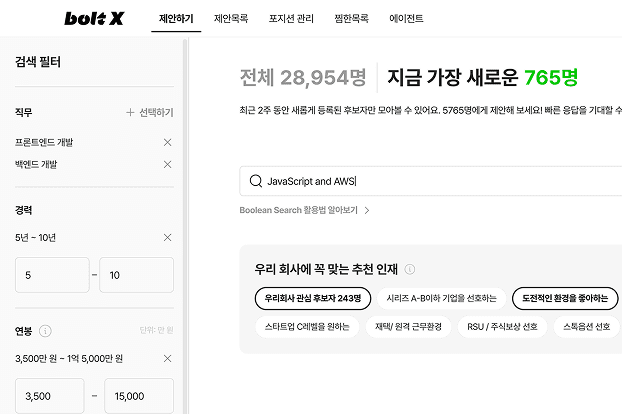
Task: Click the minimum salary field showing 3,500
Action: tap(50, 396)
